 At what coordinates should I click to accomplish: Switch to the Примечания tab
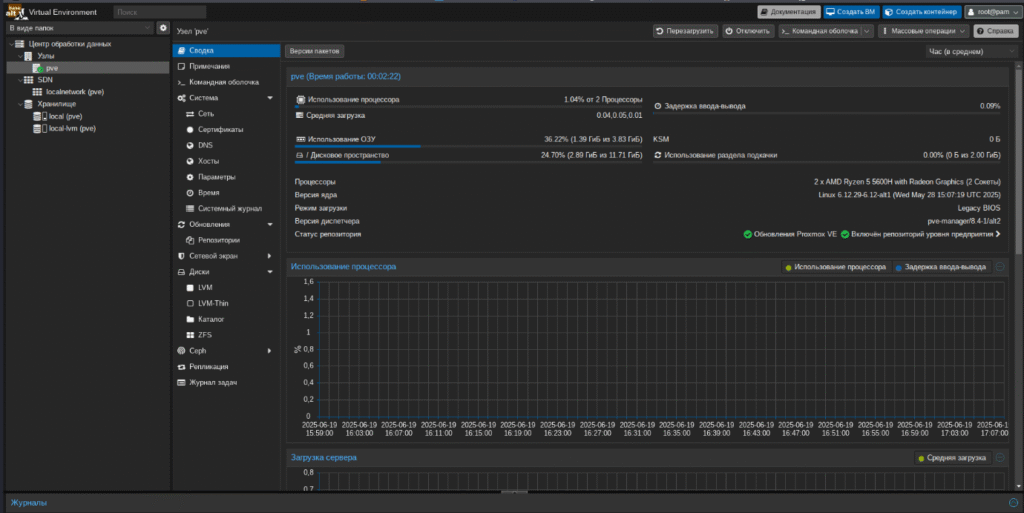click(208, 66)
